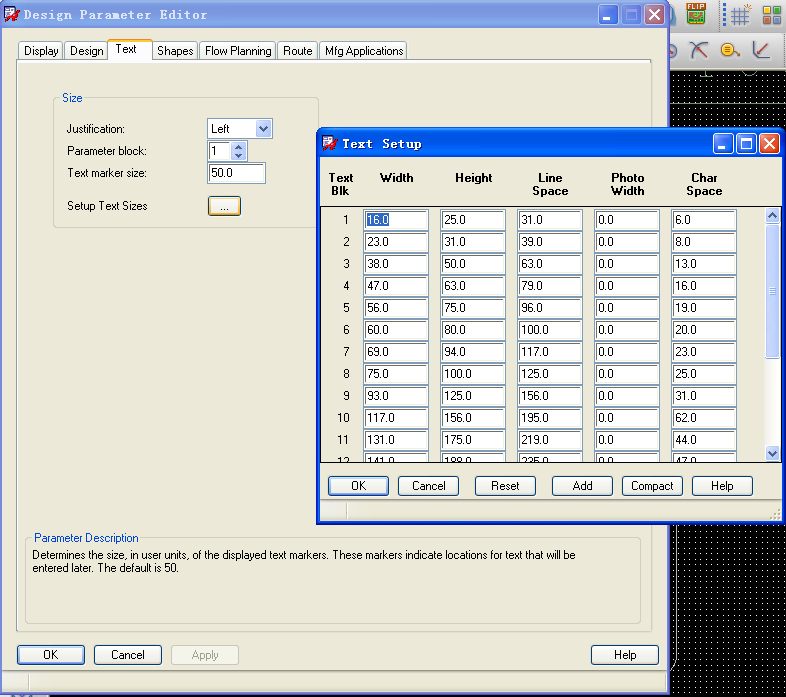
Task: Click the Add button in Text Setup
Action: pyautogui.click(x=582, y=486)
